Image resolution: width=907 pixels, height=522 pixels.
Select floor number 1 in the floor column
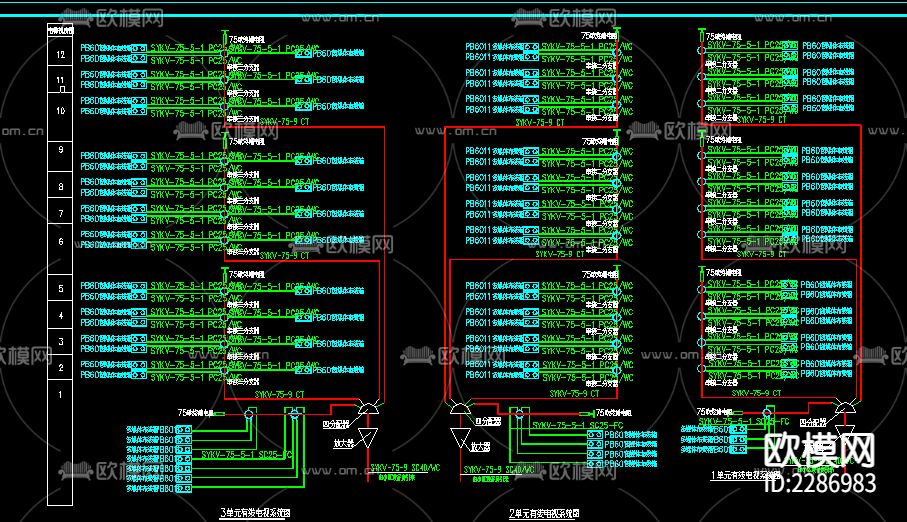click(60, 395)
